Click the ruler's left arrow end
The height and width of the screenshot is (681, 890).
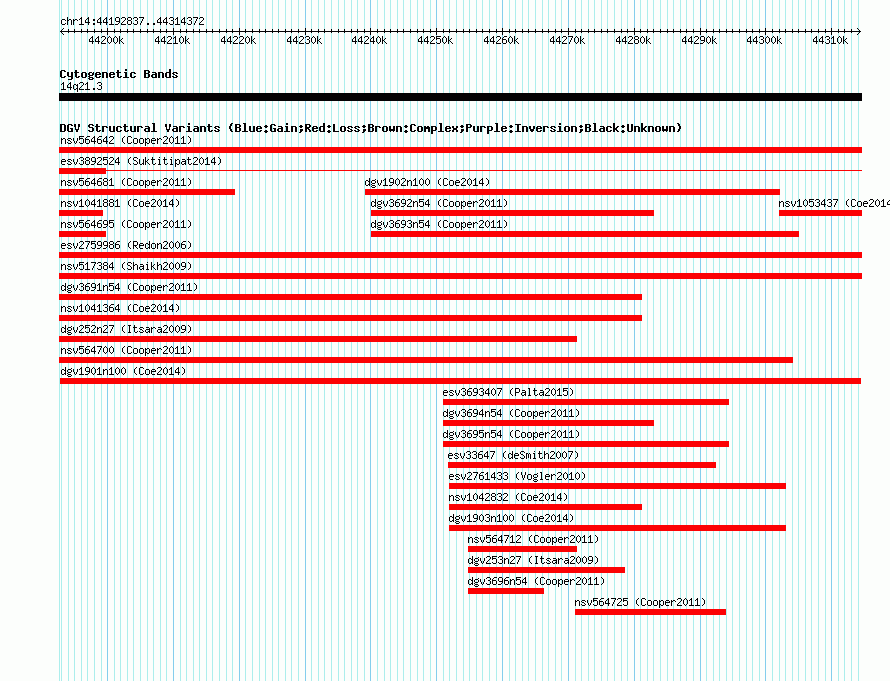click(x=62, y=32)
